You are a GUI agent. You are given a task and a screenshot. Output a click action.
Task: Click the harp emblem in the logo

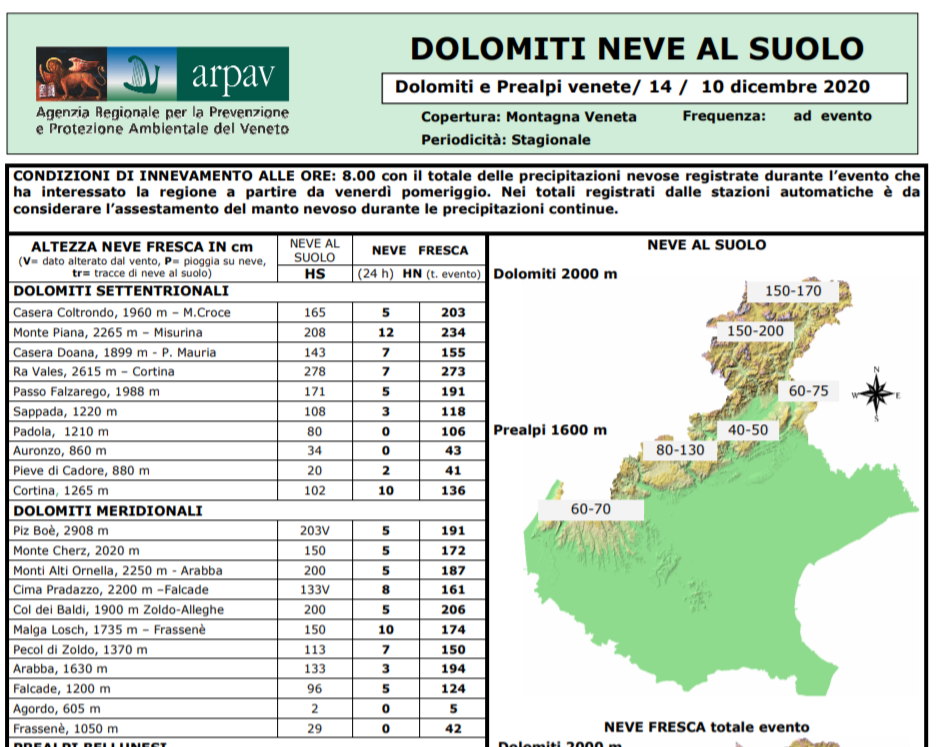point(142,74)
